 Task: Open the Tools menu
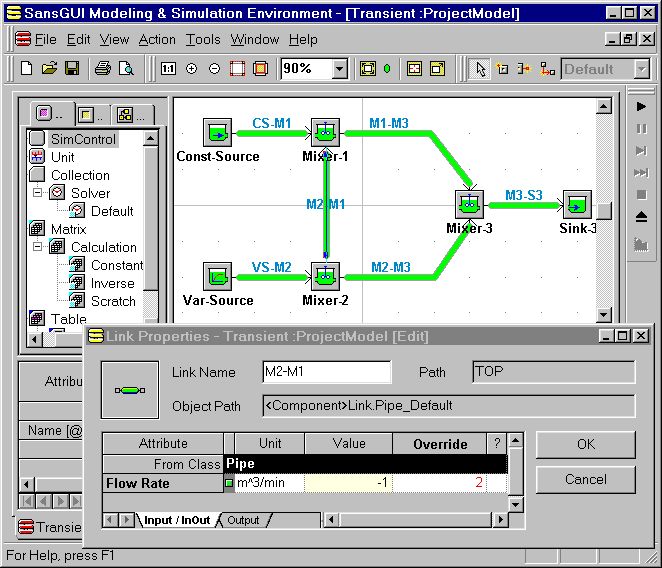[203, 40]
